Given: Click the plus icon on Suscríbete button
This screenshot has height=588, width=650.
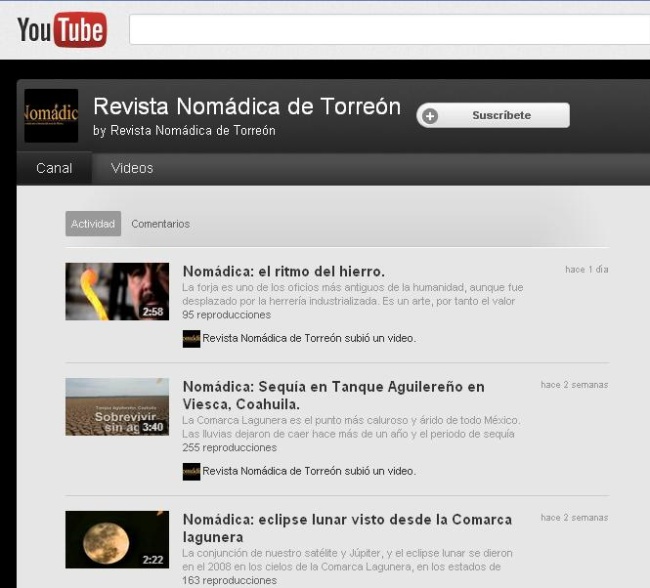Looking at the screenshot, I should coord(430,116).
